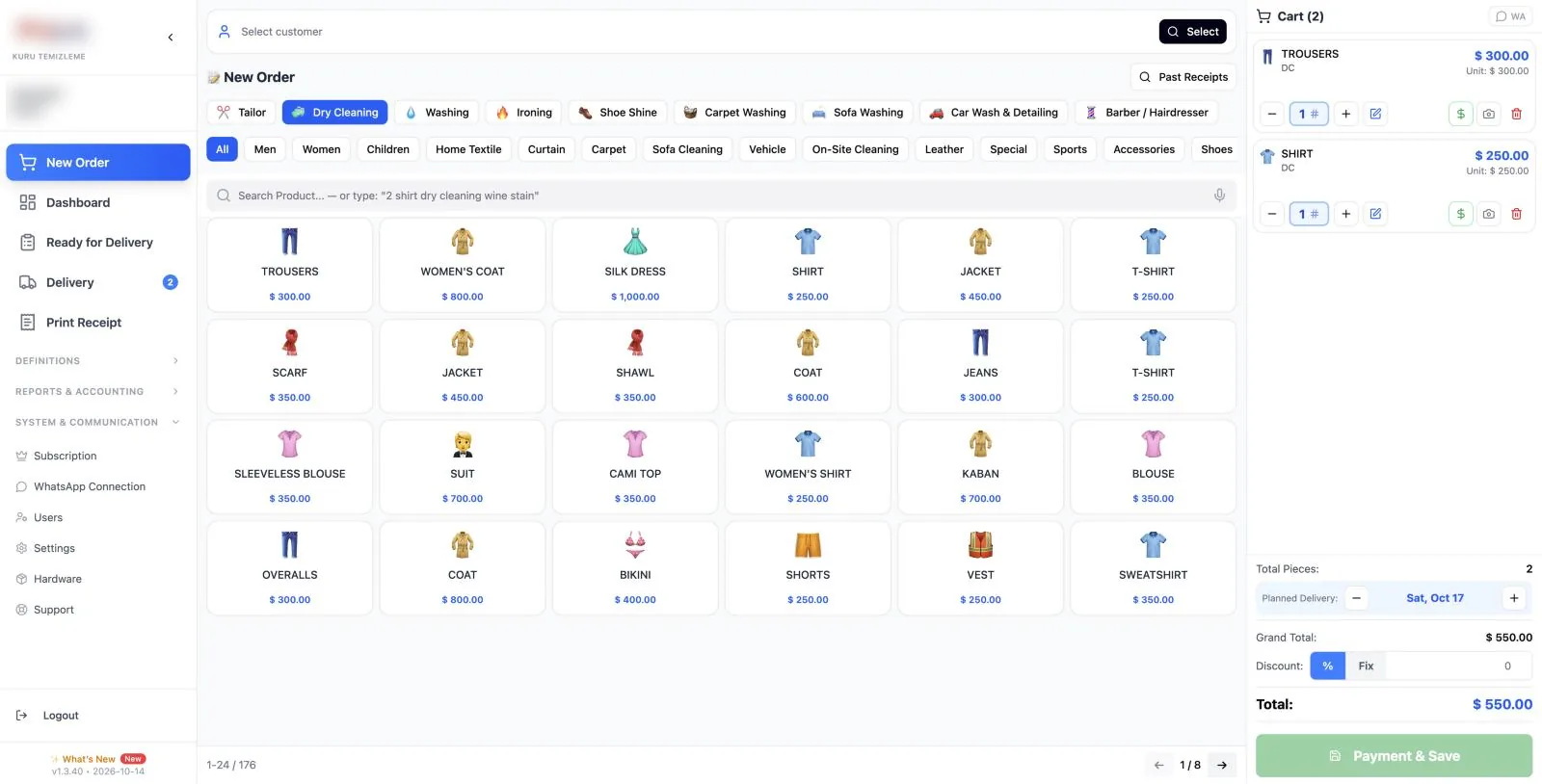Image resolution: width=1542 pixels, height=784 pixels.
Task: Open camera for TROUSERS cart item
Action: tap(1489, 114)
